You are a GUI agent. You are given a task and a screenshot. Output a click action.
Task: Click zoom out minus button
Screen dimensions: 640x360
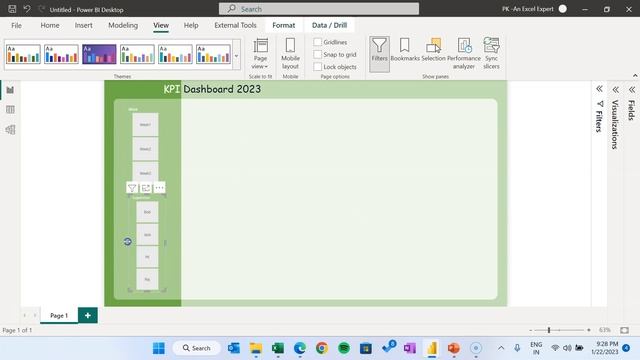pyautogui.click(x=531, y=330)
